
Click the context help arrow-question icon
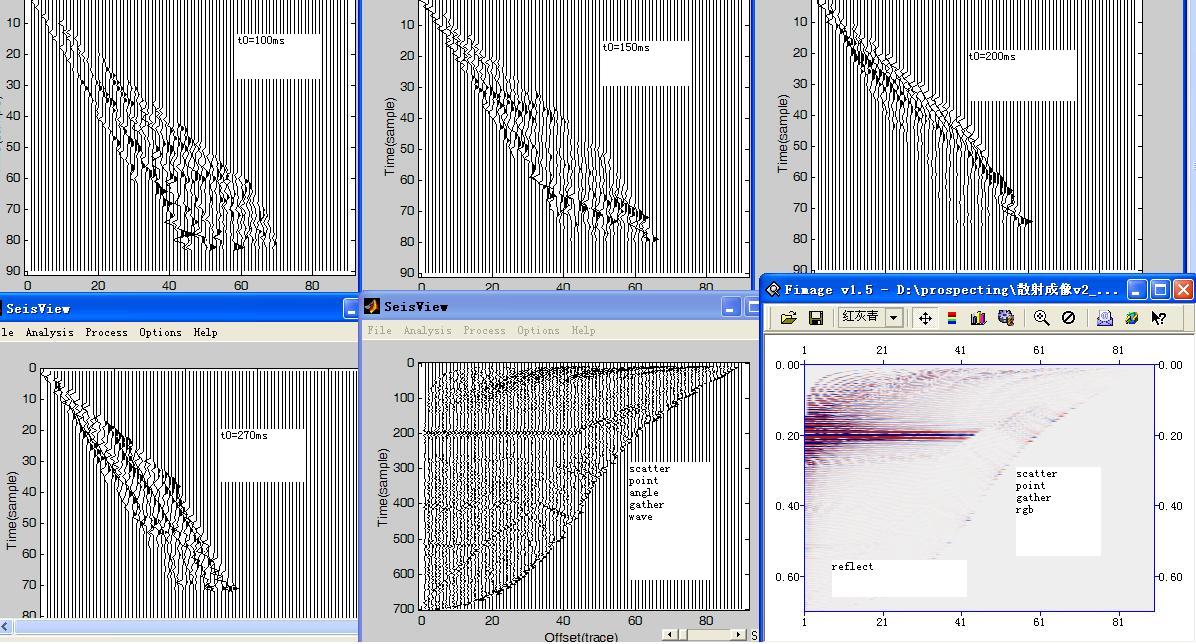click(1159, 318)
